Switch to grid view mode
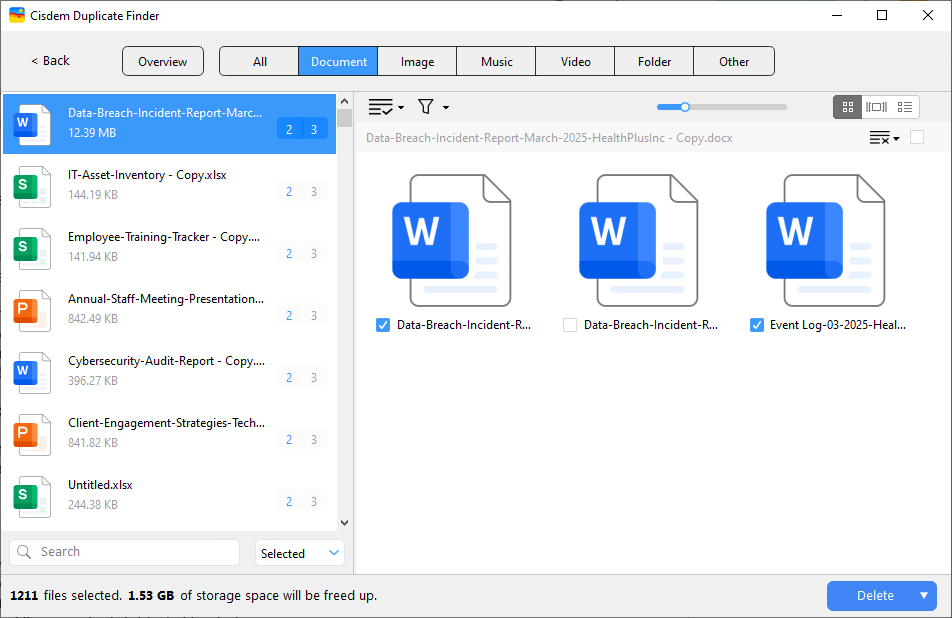The width and height of the screenshot is (952, 618). pos(847,107)
